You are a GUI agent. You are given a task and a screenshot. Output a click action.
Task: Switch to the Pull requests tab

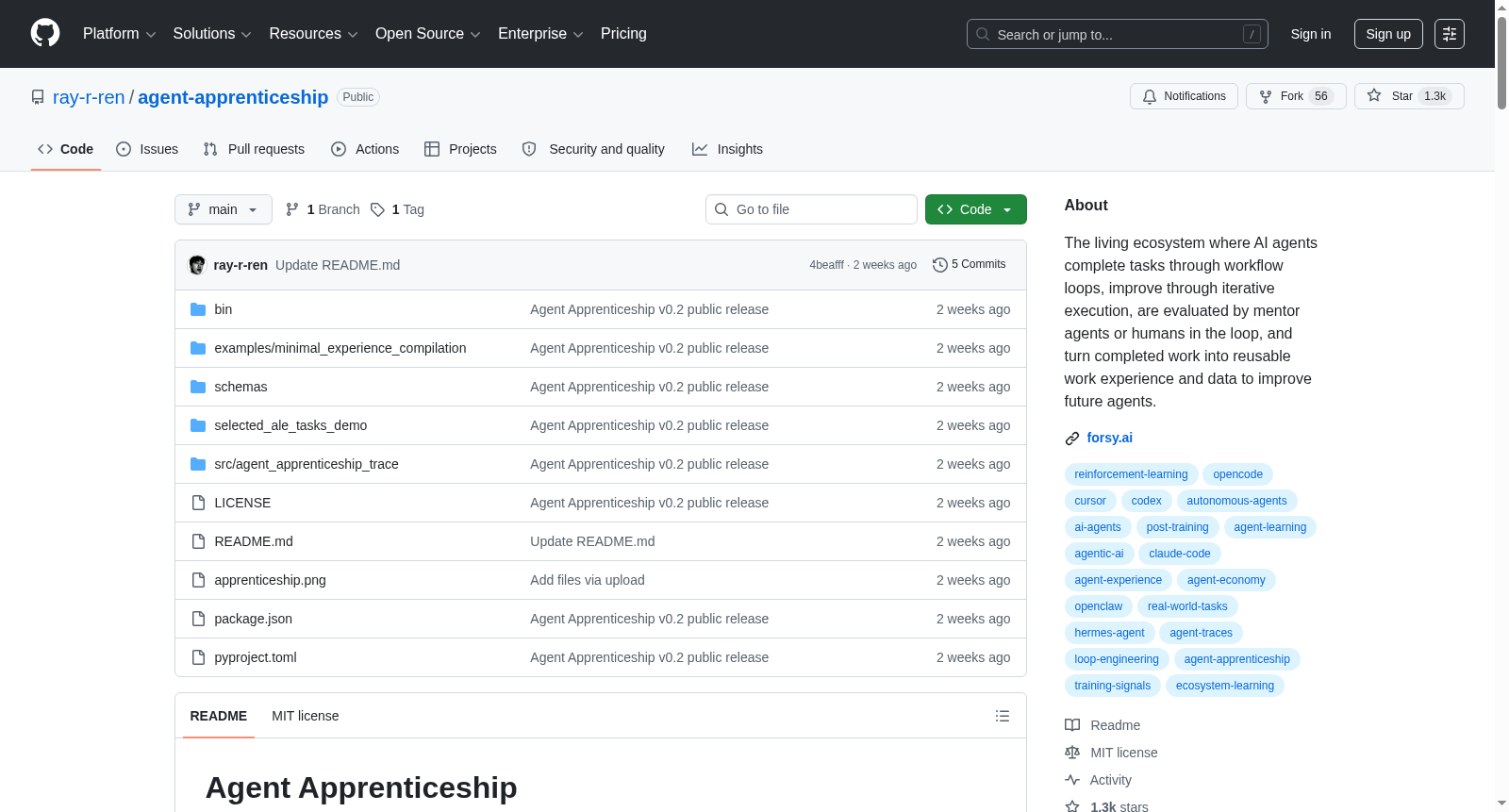click(x=254, y=149)
